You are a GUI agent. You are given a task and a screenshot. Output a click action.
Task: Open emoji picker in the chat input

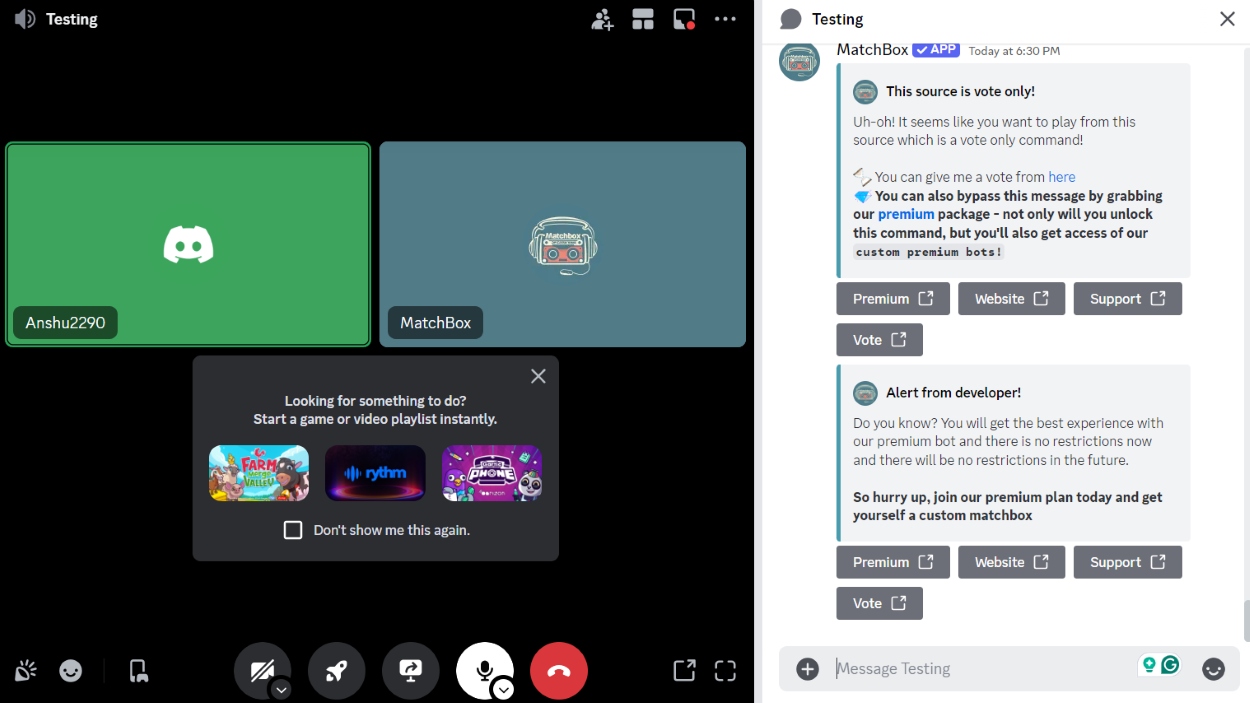[1213, 668]
